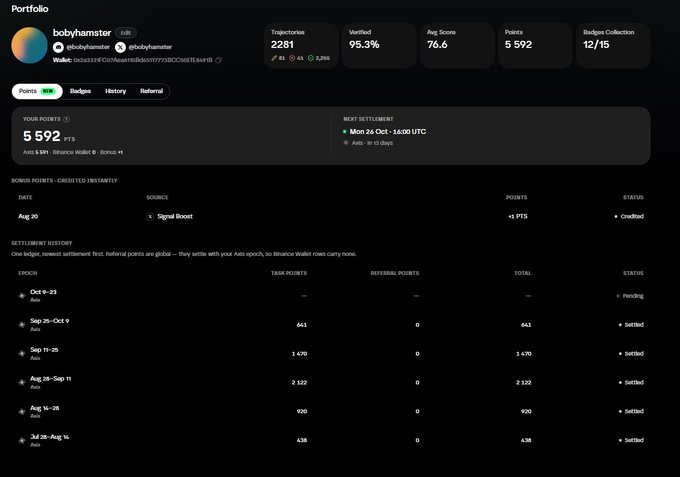Click the Axis icon on Aug 14–28 row
The width and height of the screenshot is (680, 477).
[22, 412]
